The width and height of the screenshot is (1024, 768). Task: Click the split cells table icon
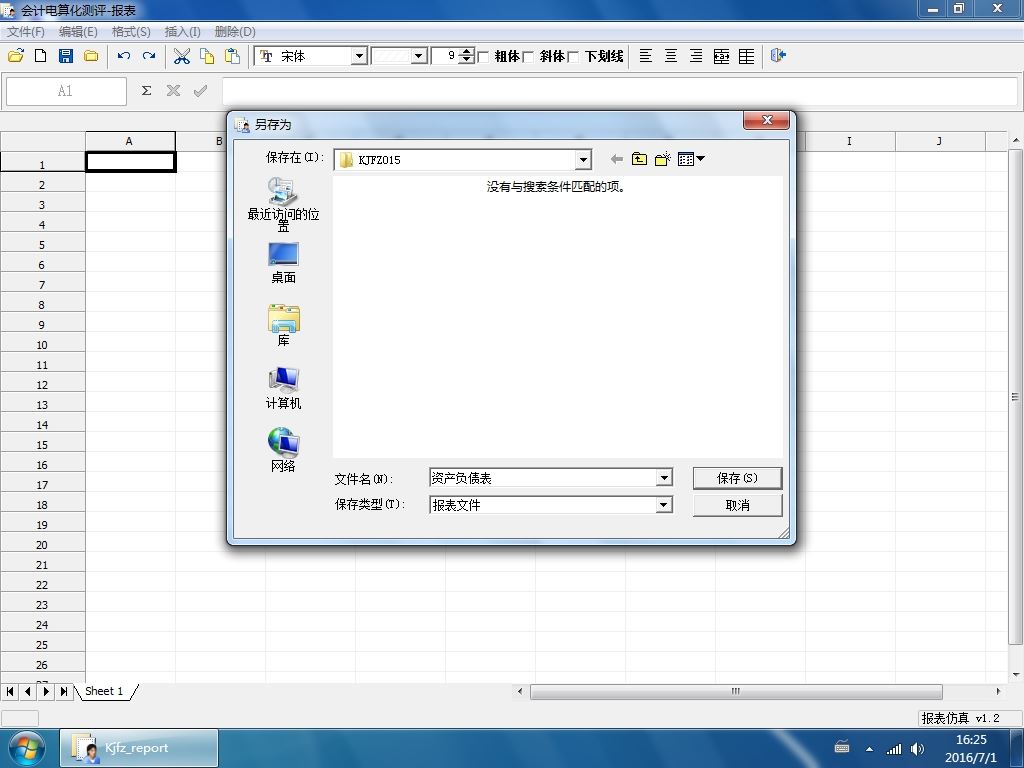point(746,56)
